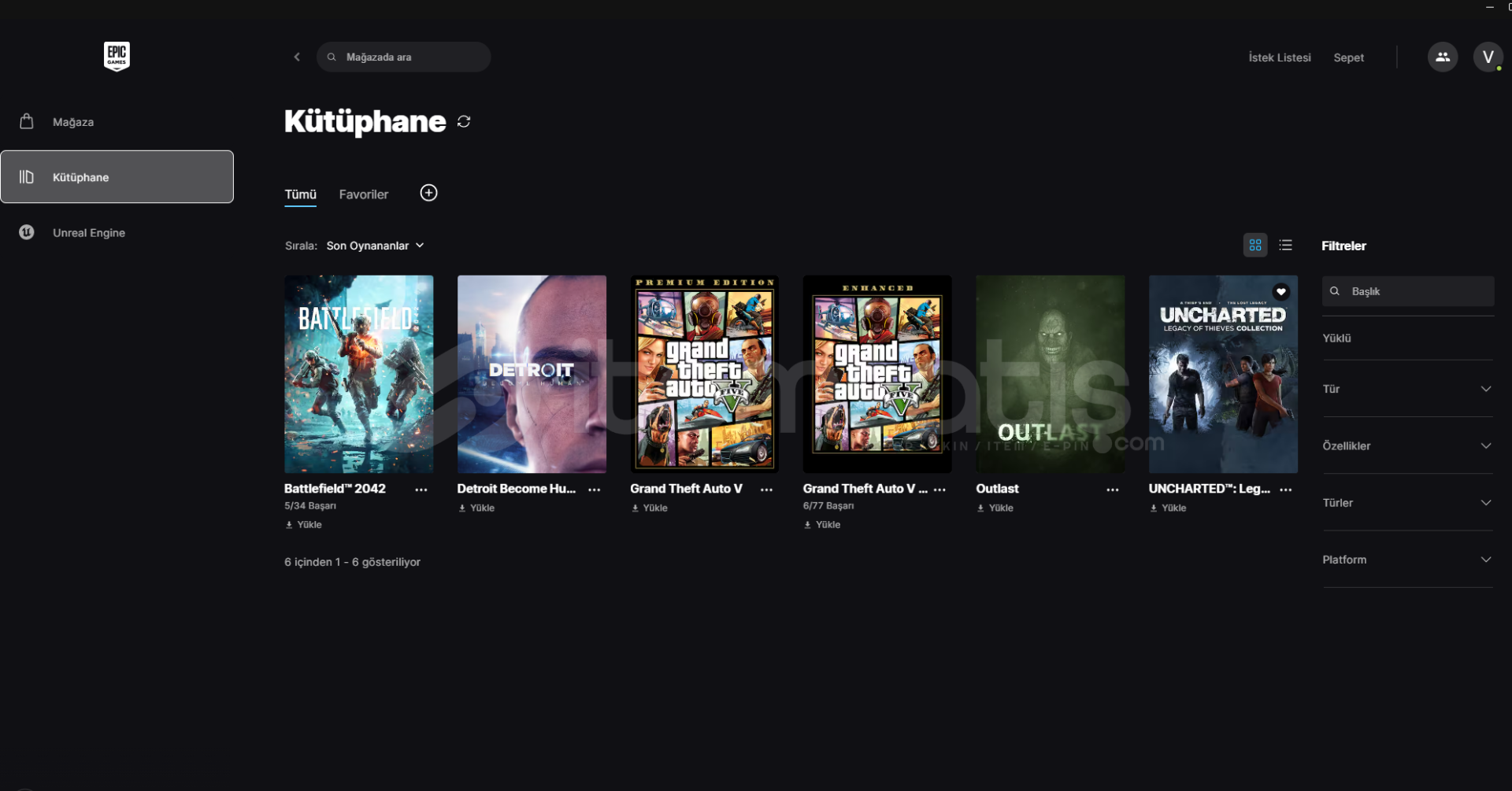Open GTA V Enhanced cover art

(877, 374)
